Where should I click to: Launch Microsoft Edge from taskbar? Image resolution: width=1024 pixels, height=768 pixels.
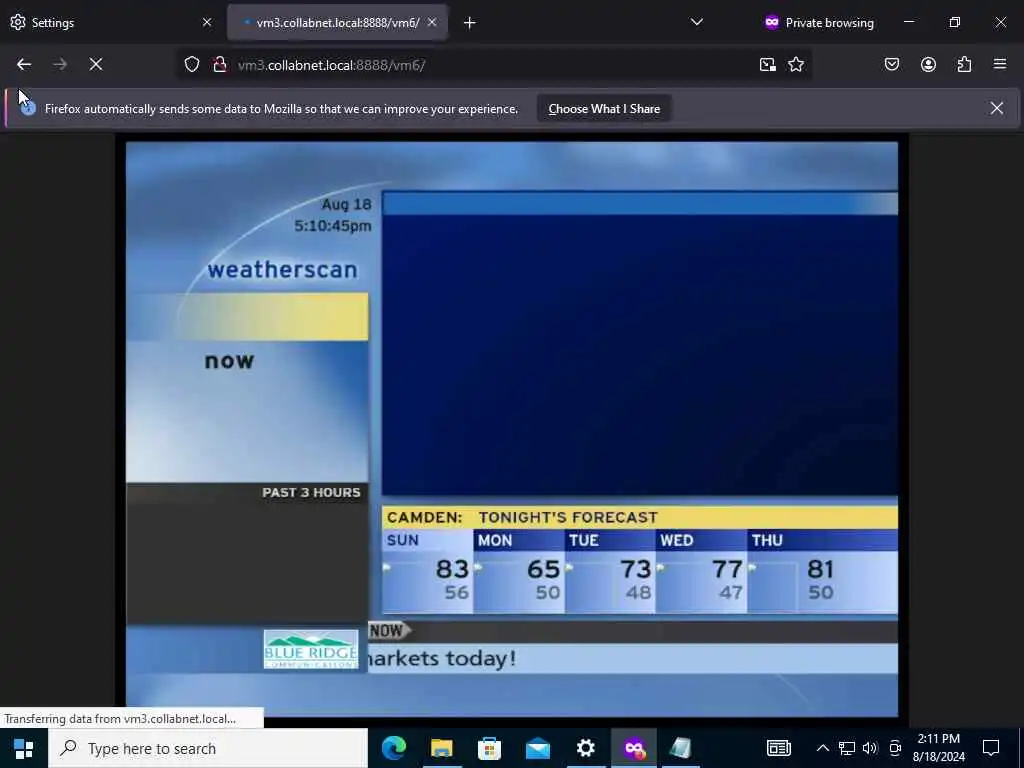click(x=394, y=748)
